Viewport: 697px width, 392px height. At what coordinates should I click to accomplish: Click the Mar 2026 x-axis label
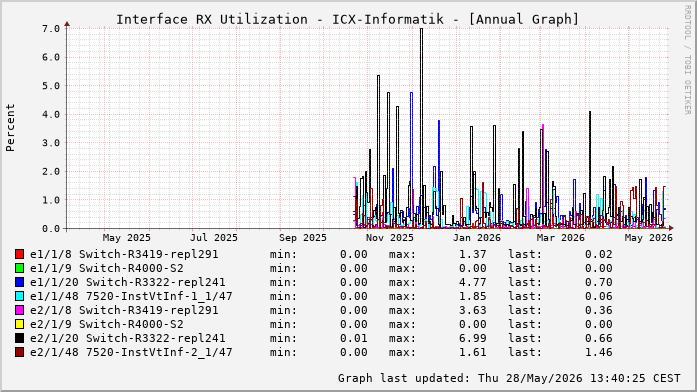(561, 238)
